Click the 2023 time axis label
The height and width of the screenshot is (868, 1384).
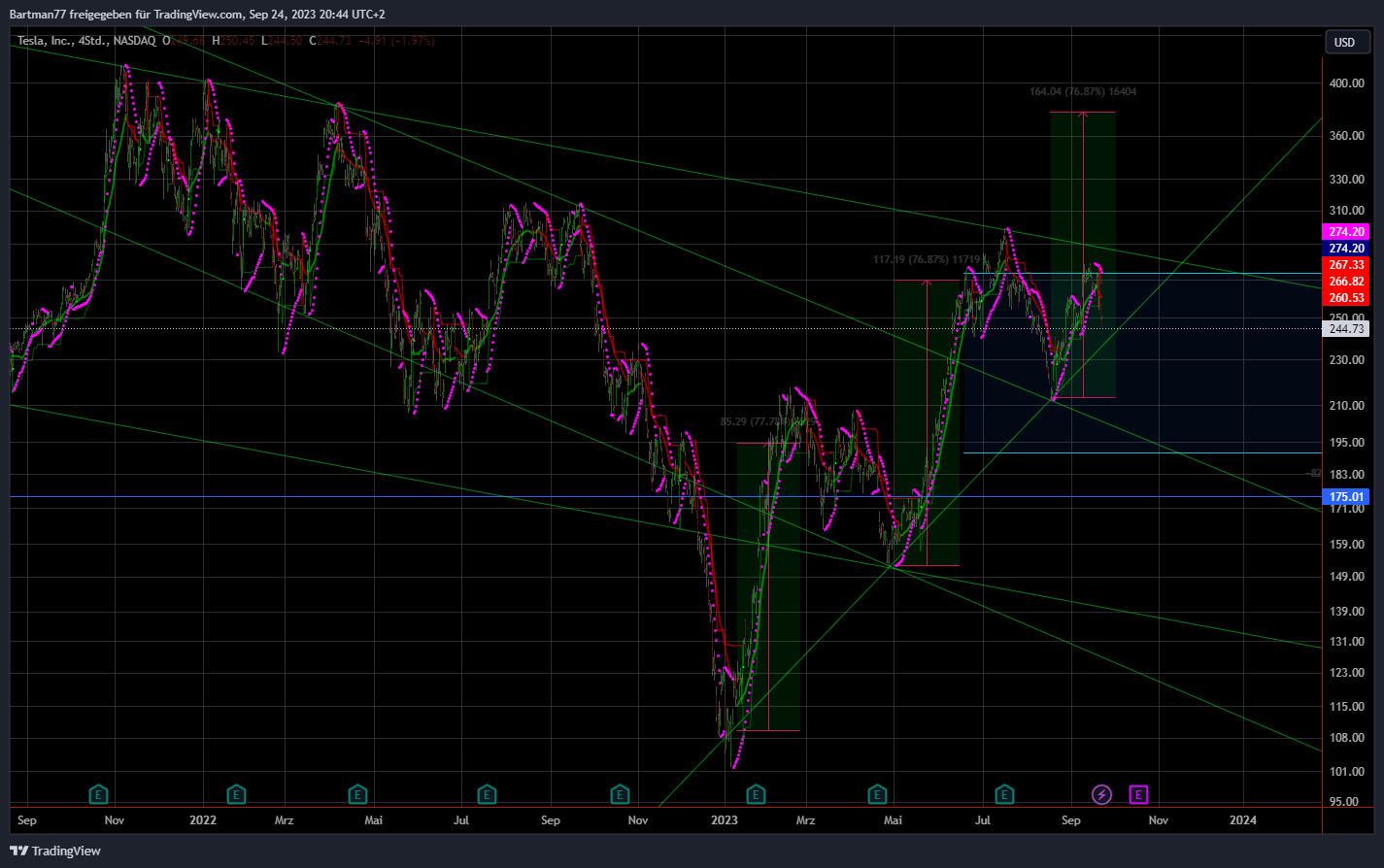(725, 820)
